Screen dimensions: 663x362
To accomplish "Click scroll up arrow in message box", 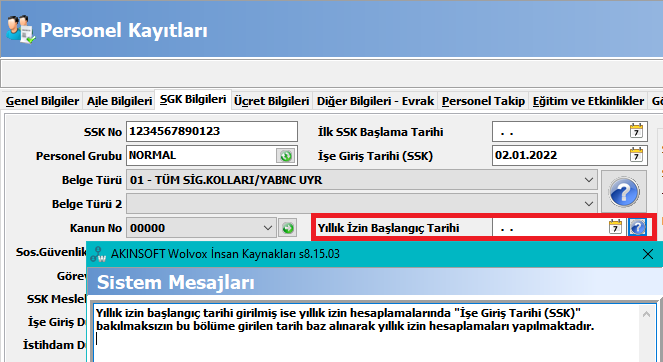I will tap(646, 314).
